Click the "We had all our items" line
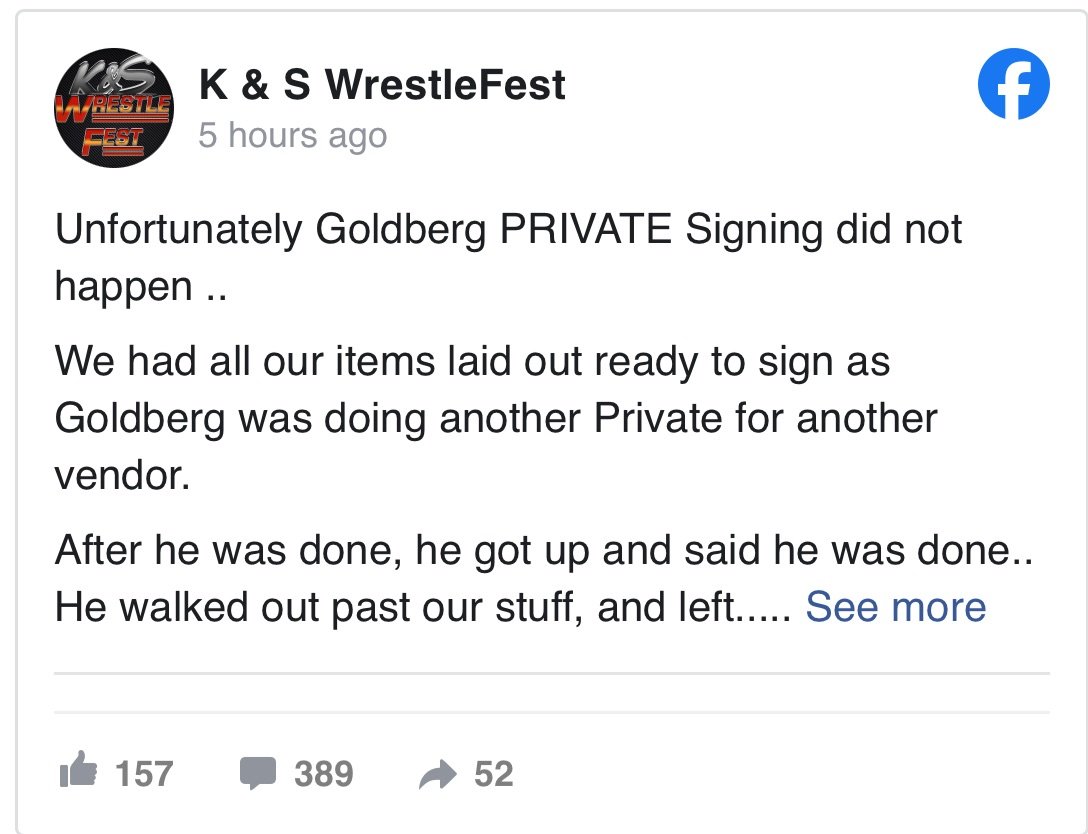The height and width of the screenshot is (834, 1088). (472, 361)
